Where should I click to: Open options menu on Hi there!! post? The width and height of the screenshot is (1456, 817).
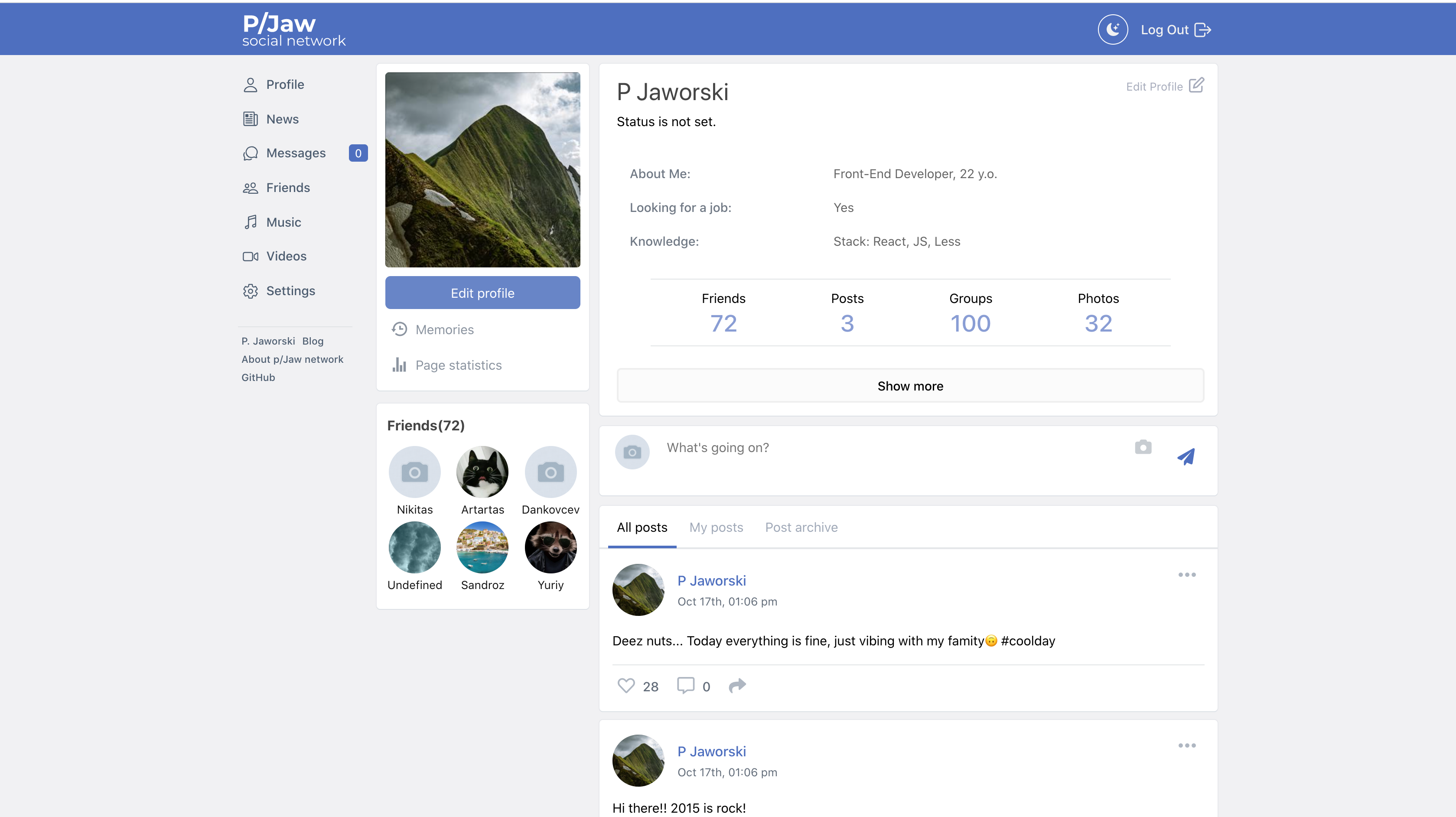click(1186, 745)
